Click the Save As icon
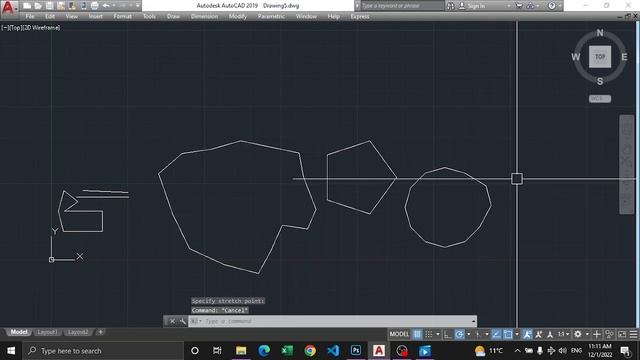This screenshot has width=640, height=360. point(61,6)
